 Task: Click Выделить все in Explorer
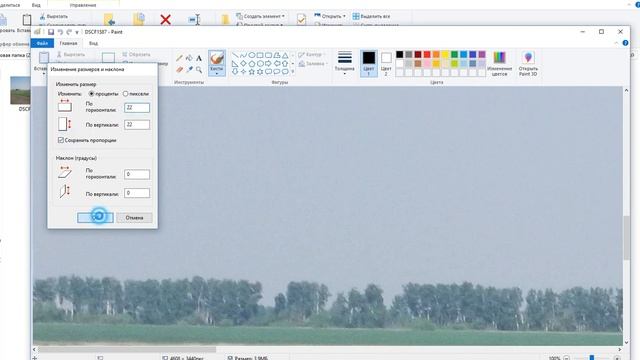point(371,16)
